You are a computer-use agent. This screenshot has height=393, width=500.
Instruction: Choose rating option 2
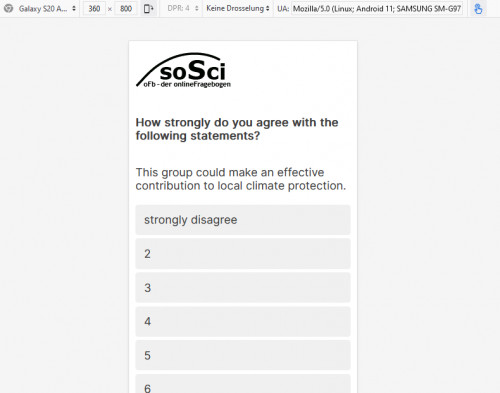coord(243,254)
